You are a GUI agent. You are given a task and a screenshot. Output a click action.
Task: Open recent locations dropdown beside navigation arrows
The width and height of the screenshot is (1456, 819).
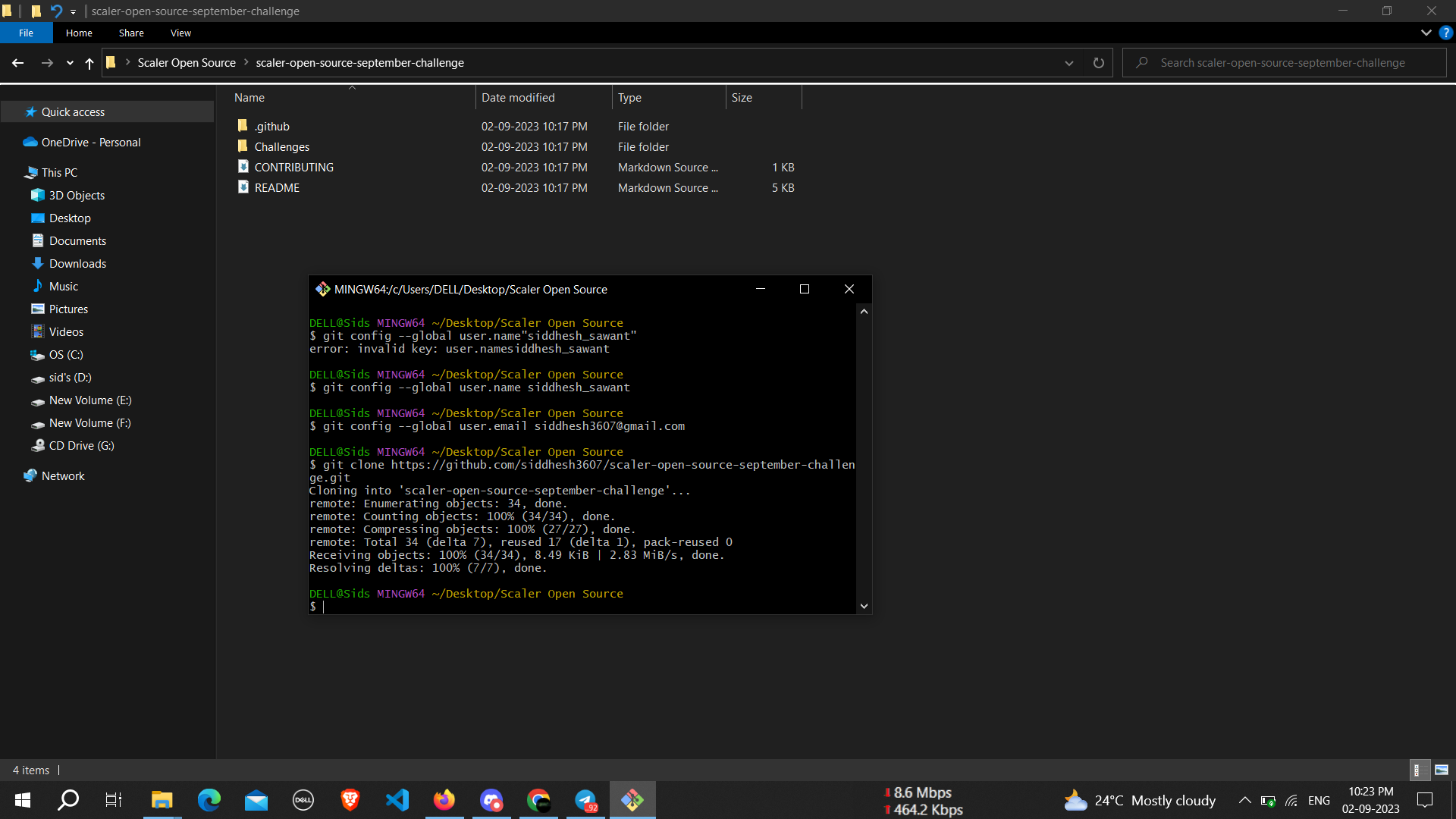69,63
